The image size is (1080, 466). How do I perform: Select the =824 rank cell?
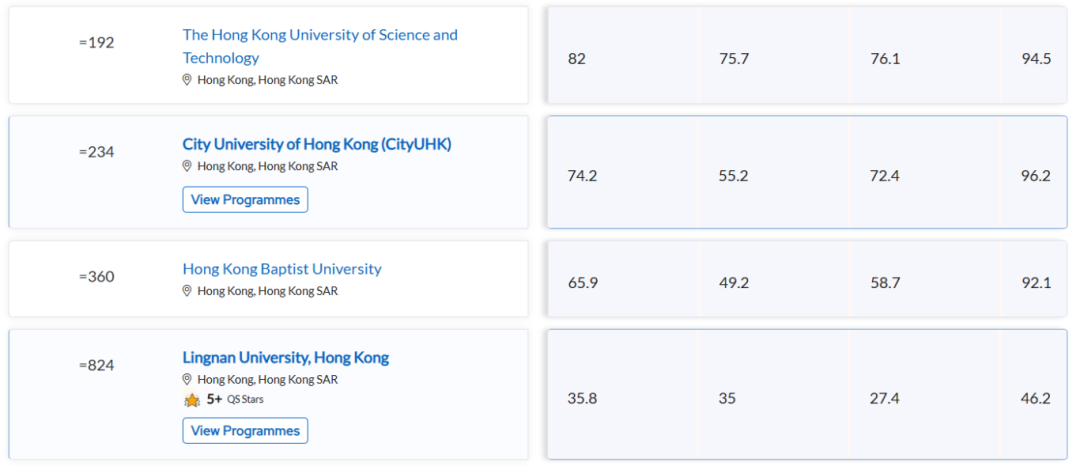click(x=96, y=366)
